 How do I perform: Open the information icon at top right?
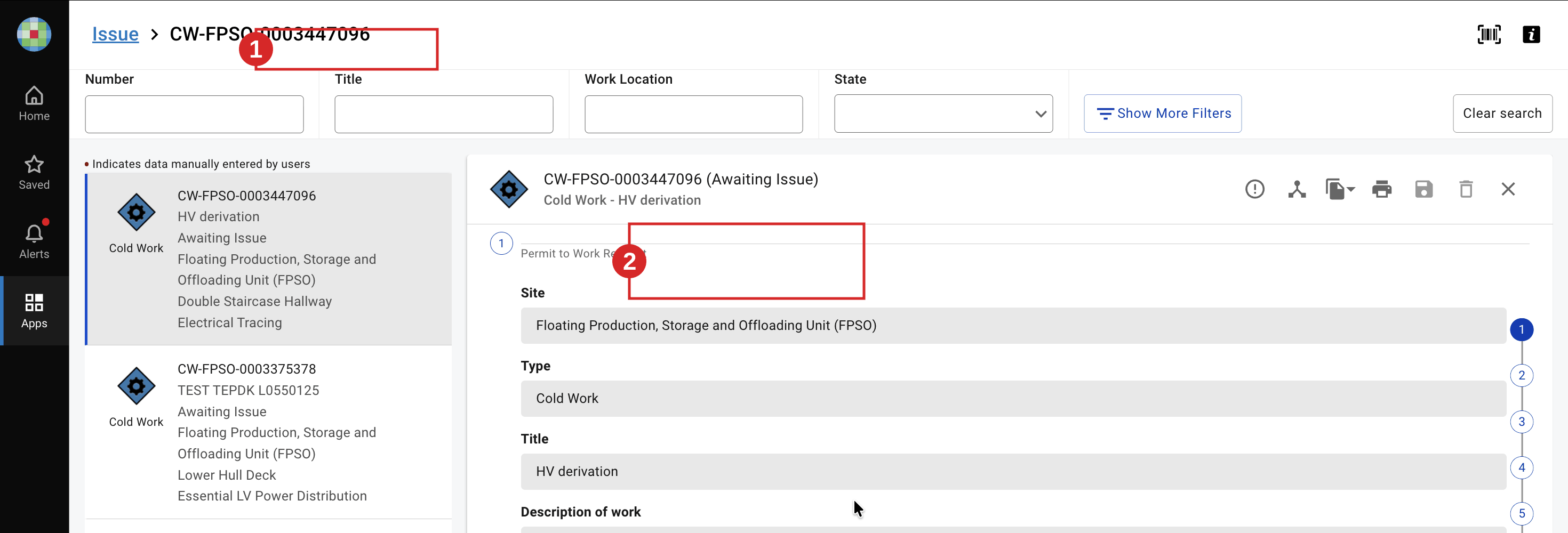1531,35
